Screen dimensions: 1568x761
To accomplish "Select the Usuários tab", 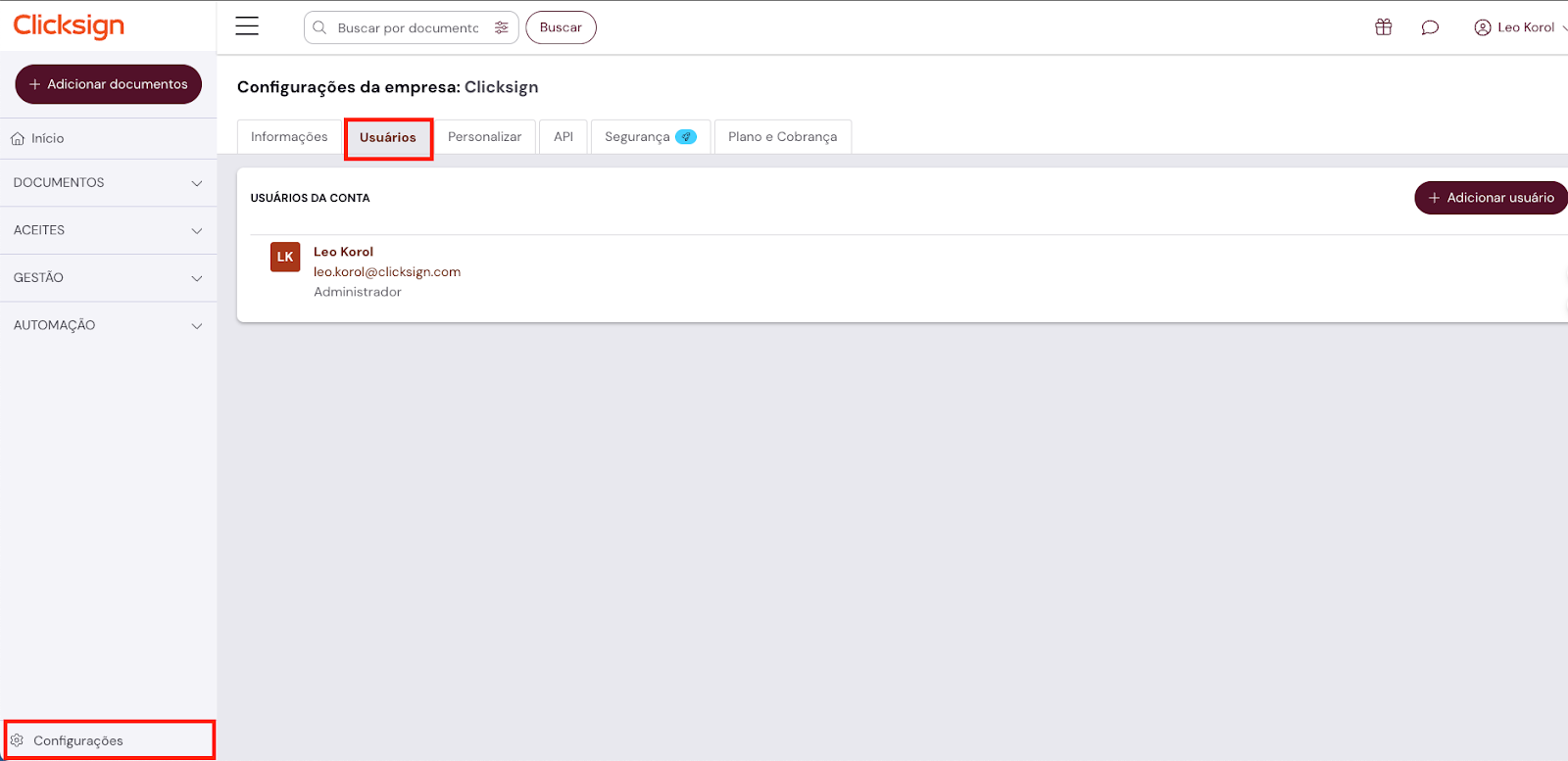I will click(x=388, y=138).
